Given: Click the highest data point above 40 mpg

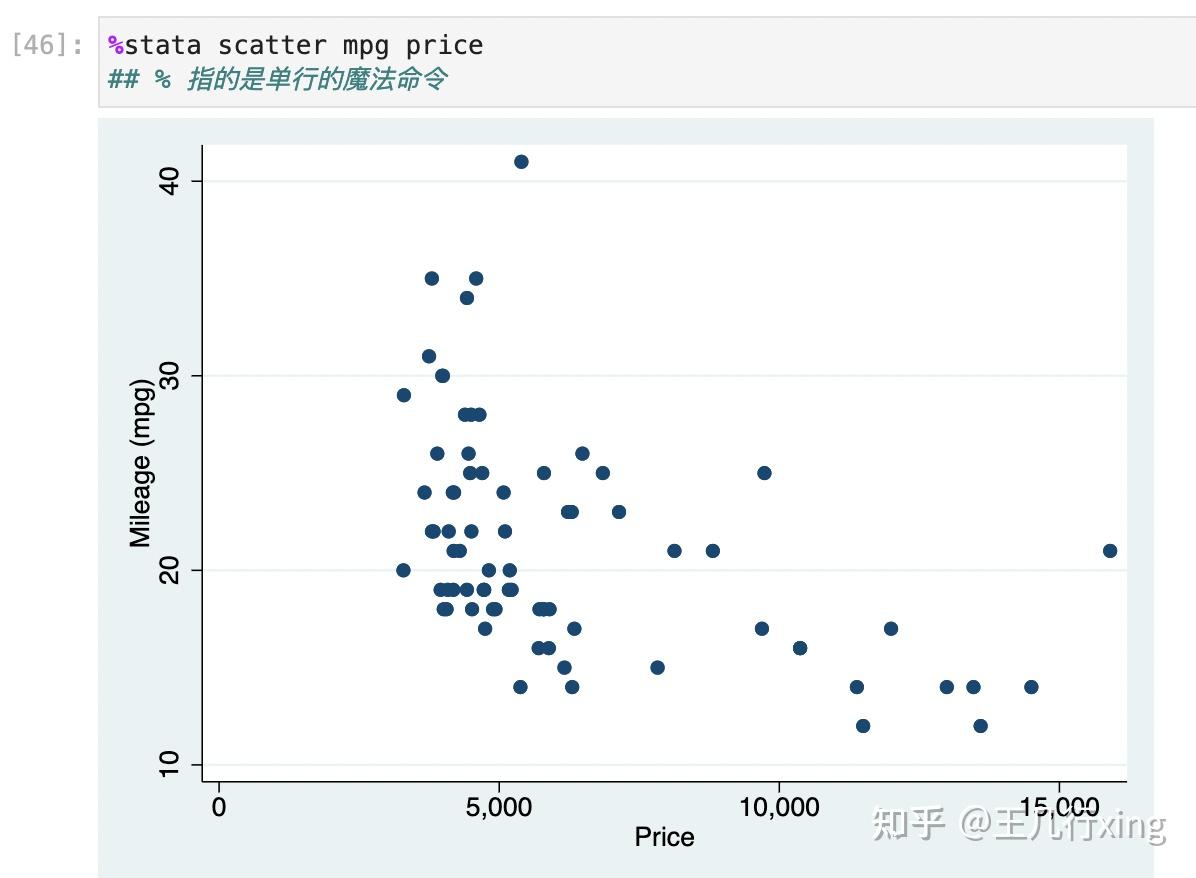Looking at the screenshot, I should (521, 162).
